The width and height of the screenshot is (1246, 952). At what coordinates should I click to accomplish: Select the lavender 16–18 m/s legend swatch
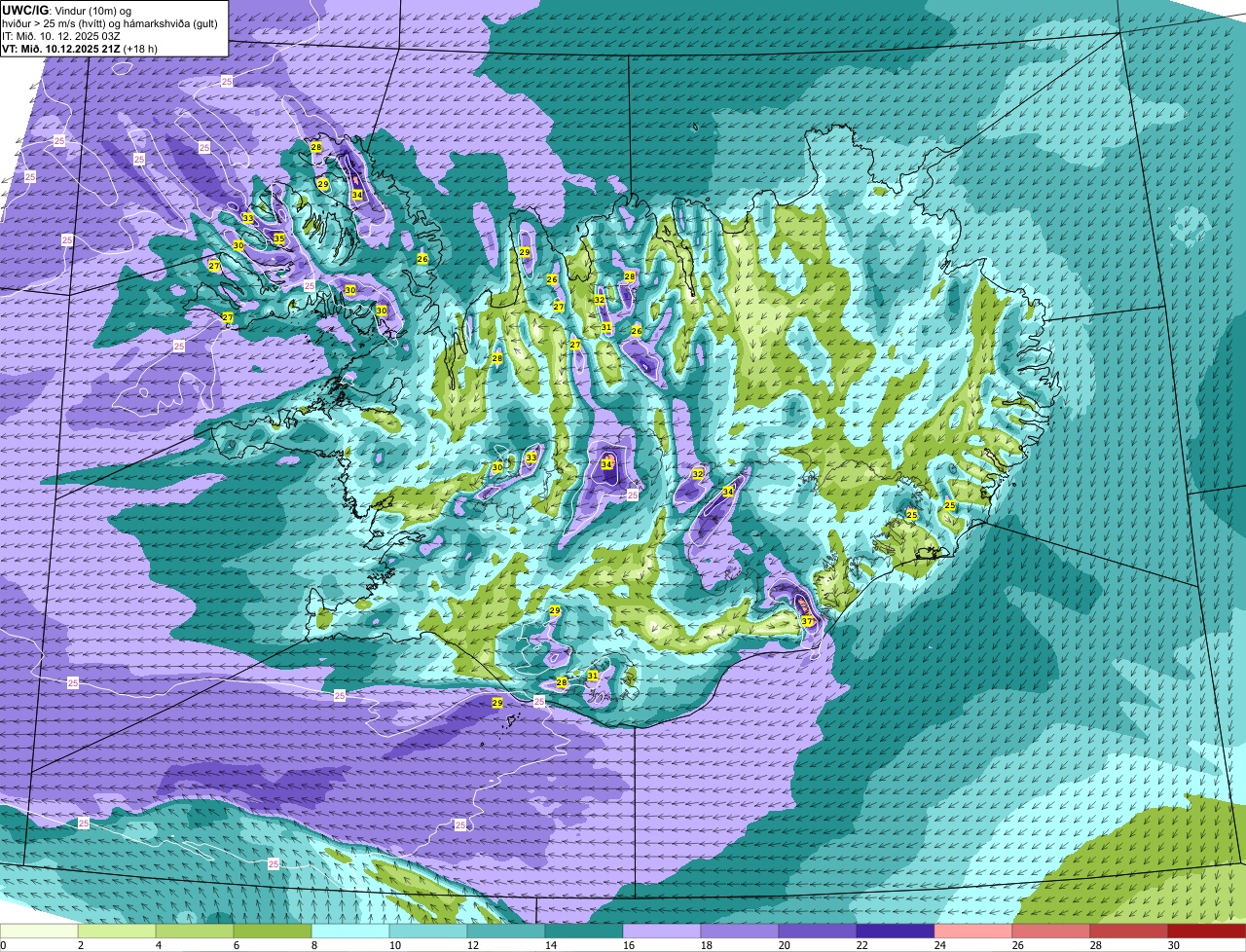[662, 932]
